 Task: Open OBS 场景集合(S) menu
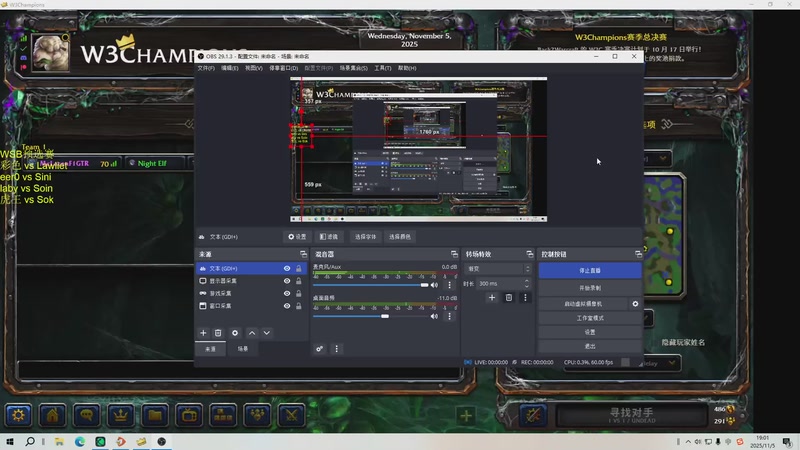tap(354, 68)
